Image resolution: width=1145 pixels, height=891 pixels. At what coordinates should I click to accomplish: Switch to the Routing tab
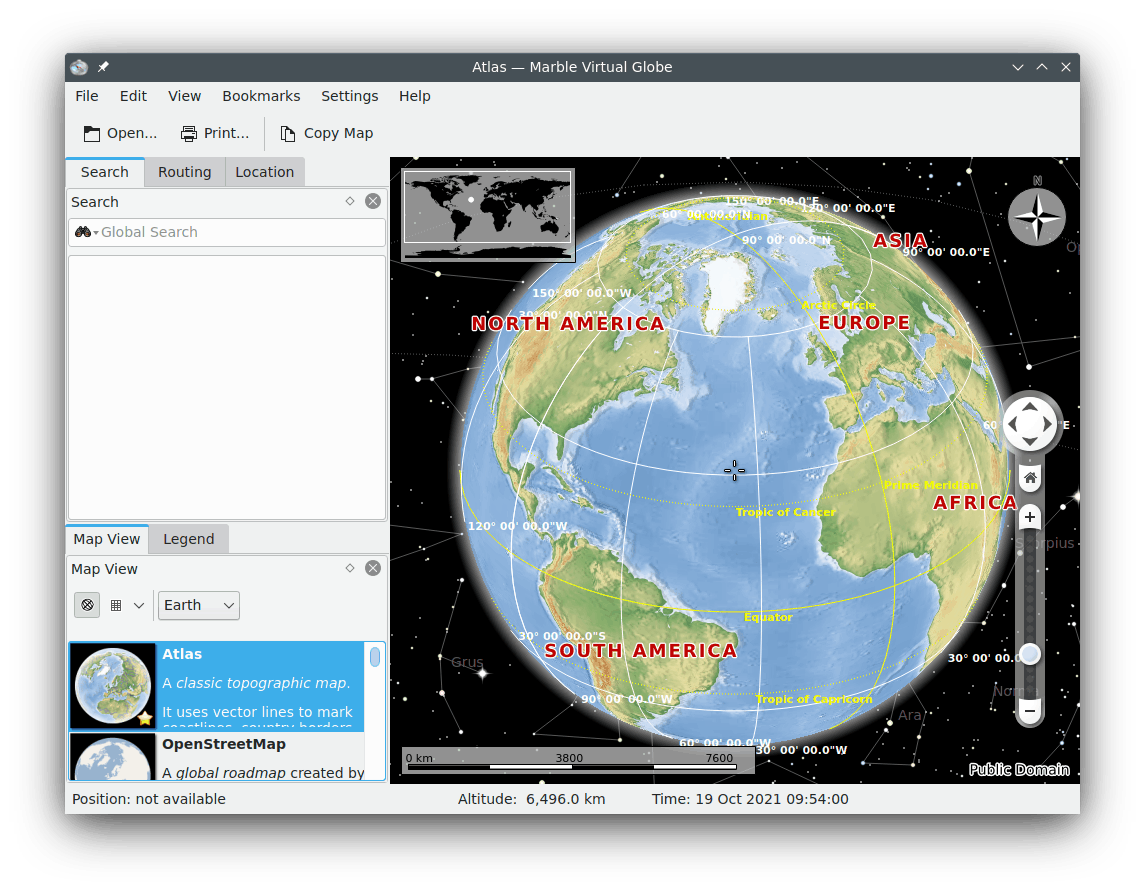(x=184, y=172)
